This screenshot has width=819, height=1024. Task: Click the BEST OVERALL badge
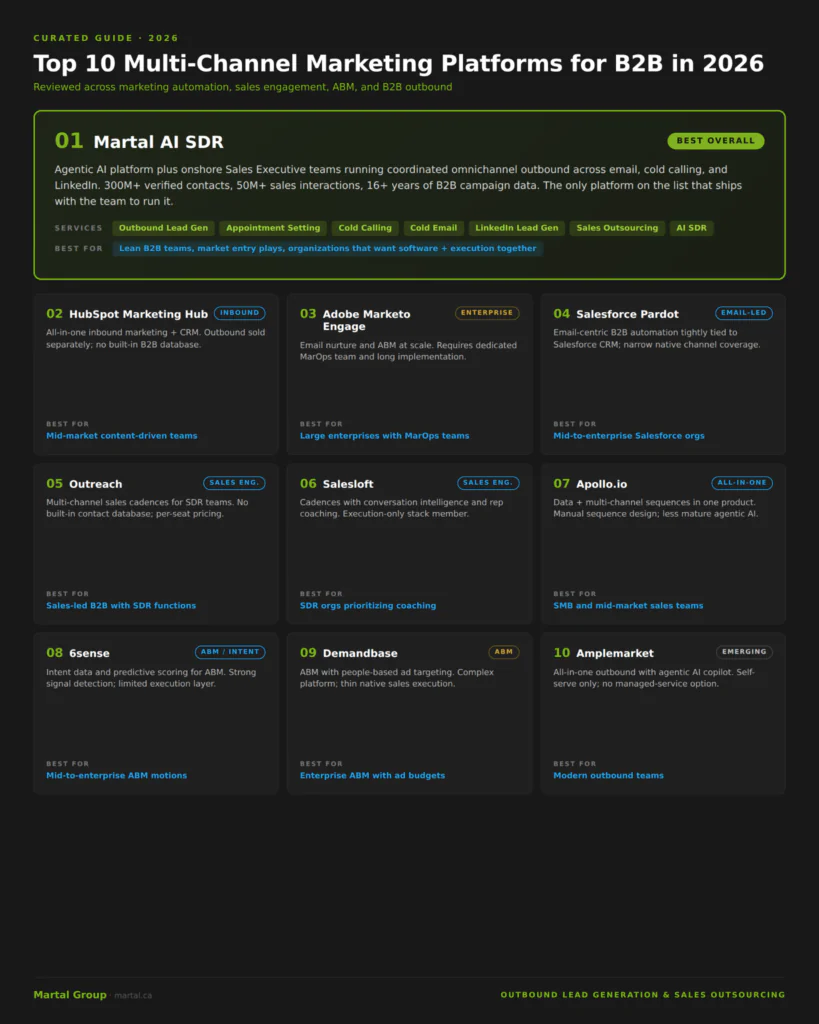[x=715, y=140]
